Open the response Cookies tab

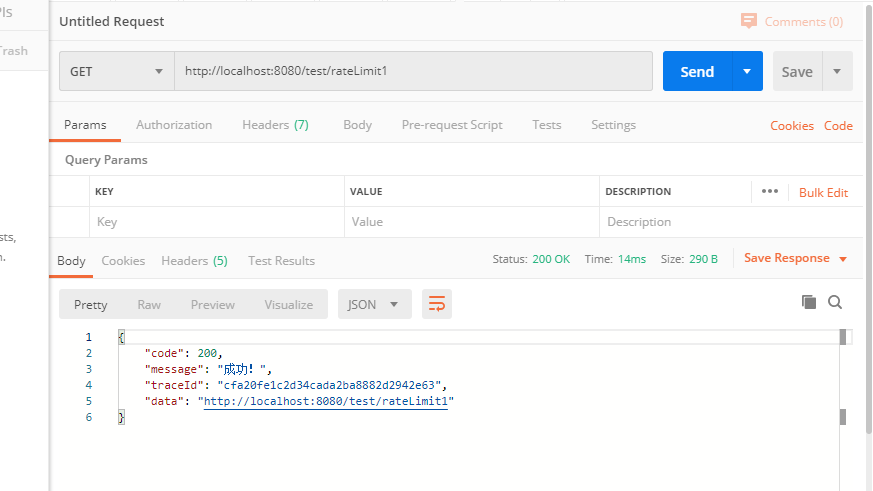(123, 261)
